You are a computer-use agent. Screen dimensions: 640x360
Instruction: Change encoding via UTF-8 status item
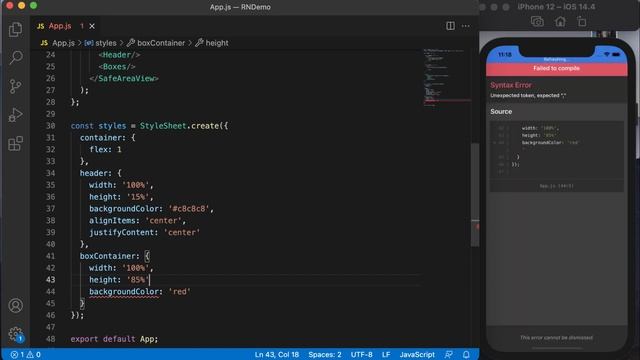pyautogui.click(x=361, y=354)
